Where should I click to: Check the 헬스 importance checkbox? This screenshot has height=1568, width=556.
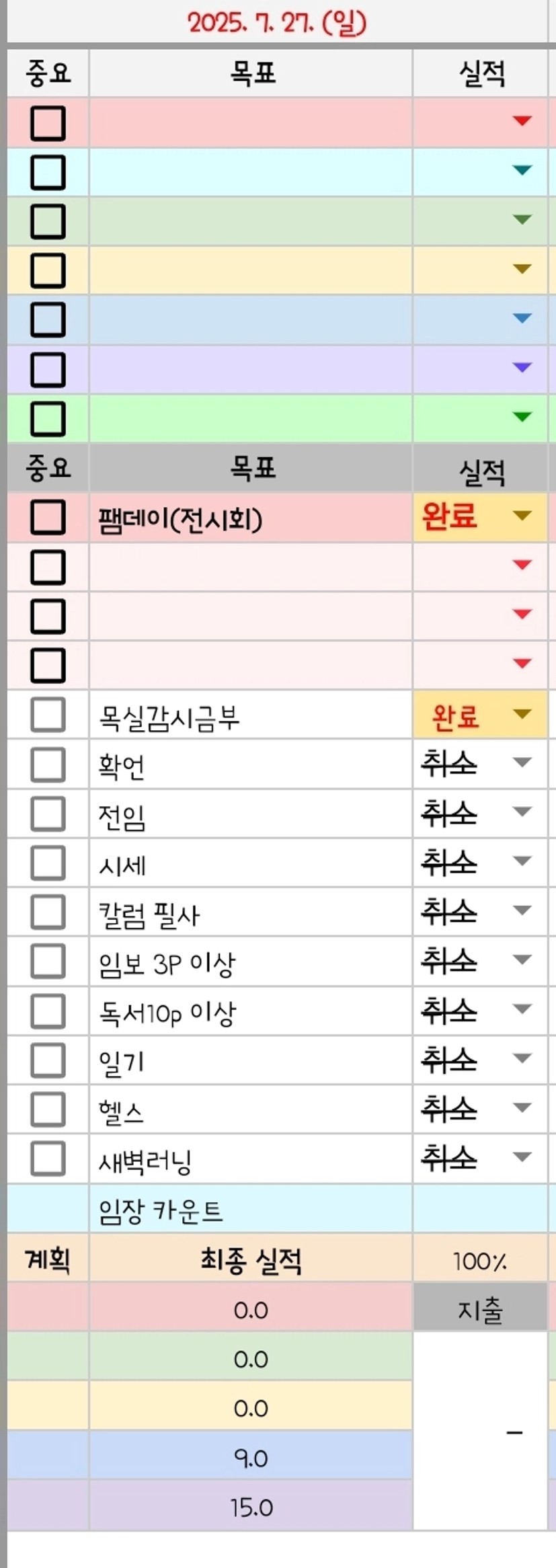48,1109
